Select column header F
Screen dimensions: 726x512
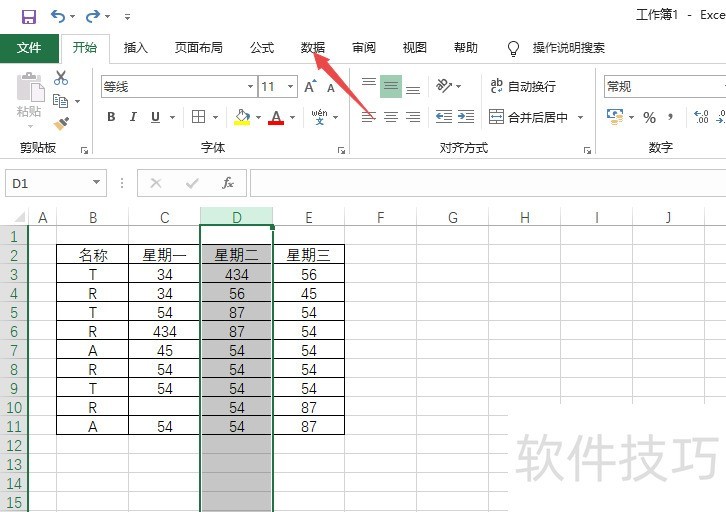click(x=380, y=217)
